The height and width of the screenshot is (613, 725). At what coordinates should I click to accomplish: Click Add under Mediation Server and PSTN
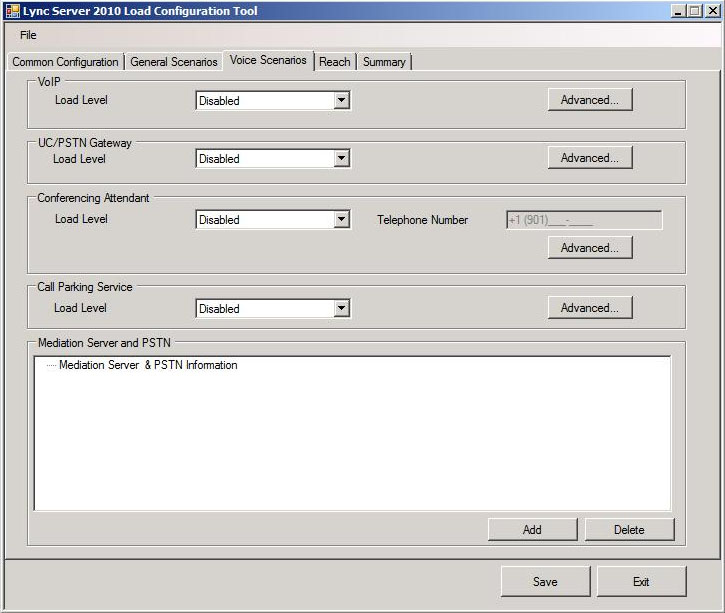tap(533, 530)
